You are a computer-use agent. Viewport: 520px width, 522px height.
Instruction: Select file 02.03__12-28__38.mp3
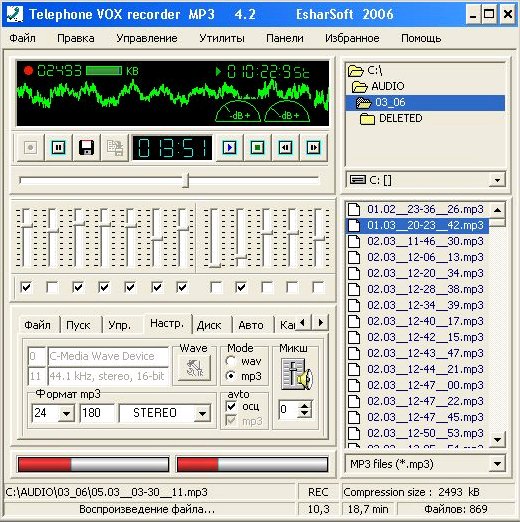click(x=418, y=289)
